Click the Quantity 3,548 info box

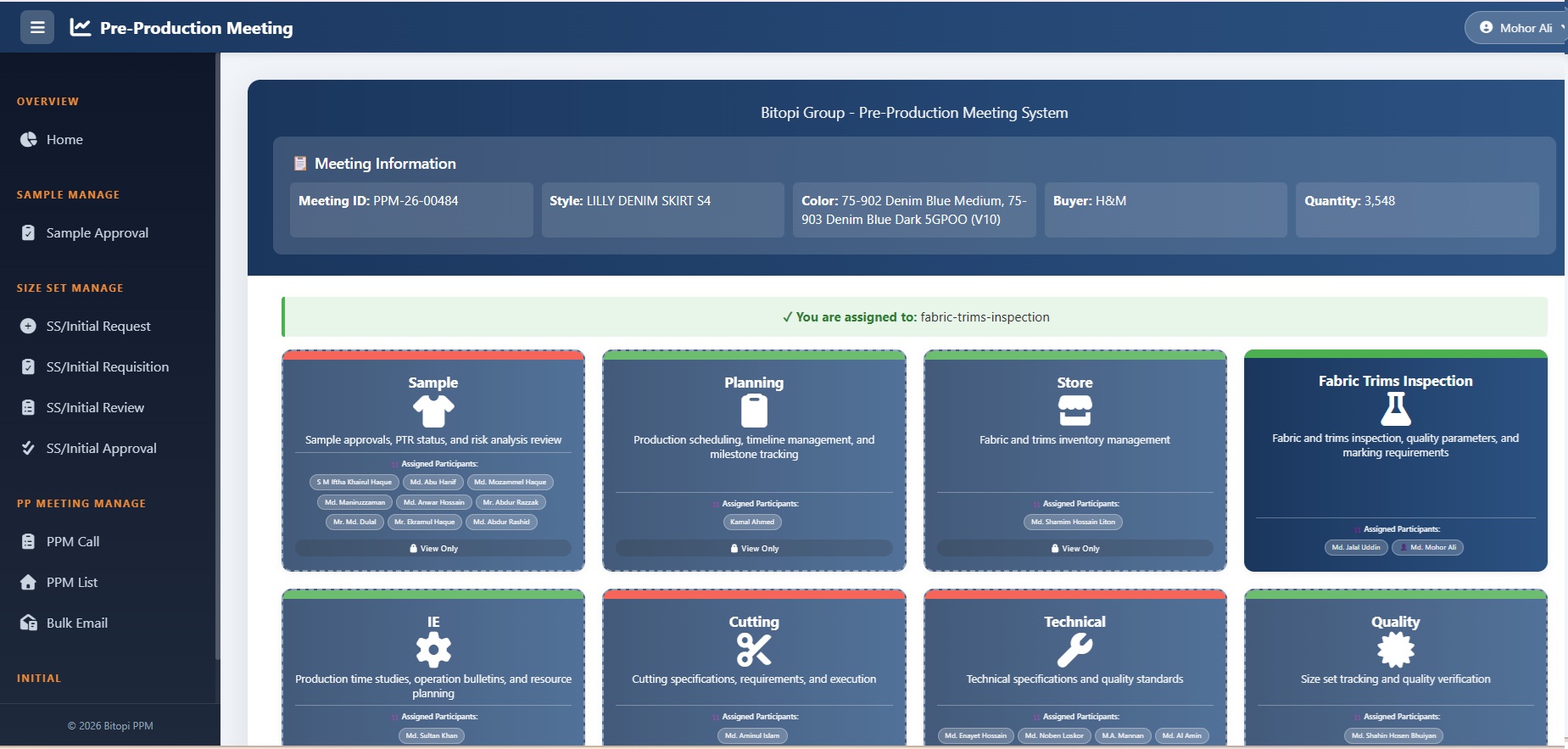pos(1417,210)
